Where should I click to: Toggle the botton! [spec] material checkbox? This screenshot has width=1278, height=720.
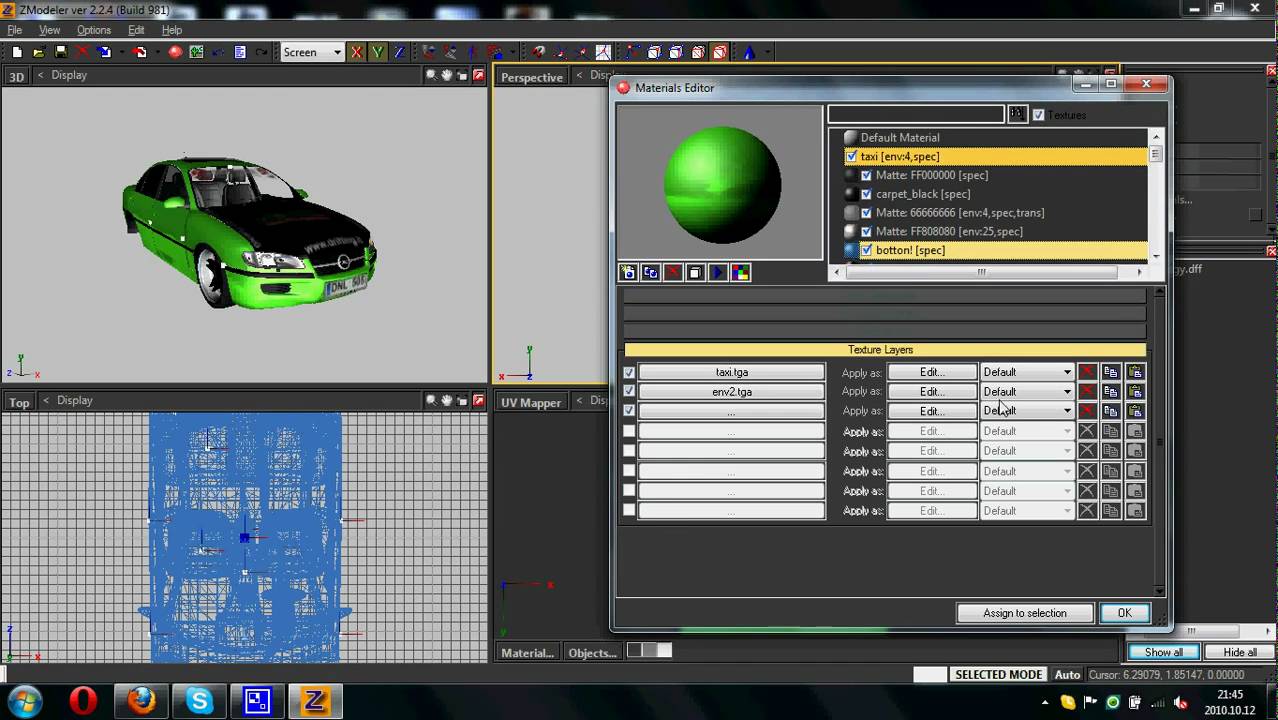[x=866, y=250]
